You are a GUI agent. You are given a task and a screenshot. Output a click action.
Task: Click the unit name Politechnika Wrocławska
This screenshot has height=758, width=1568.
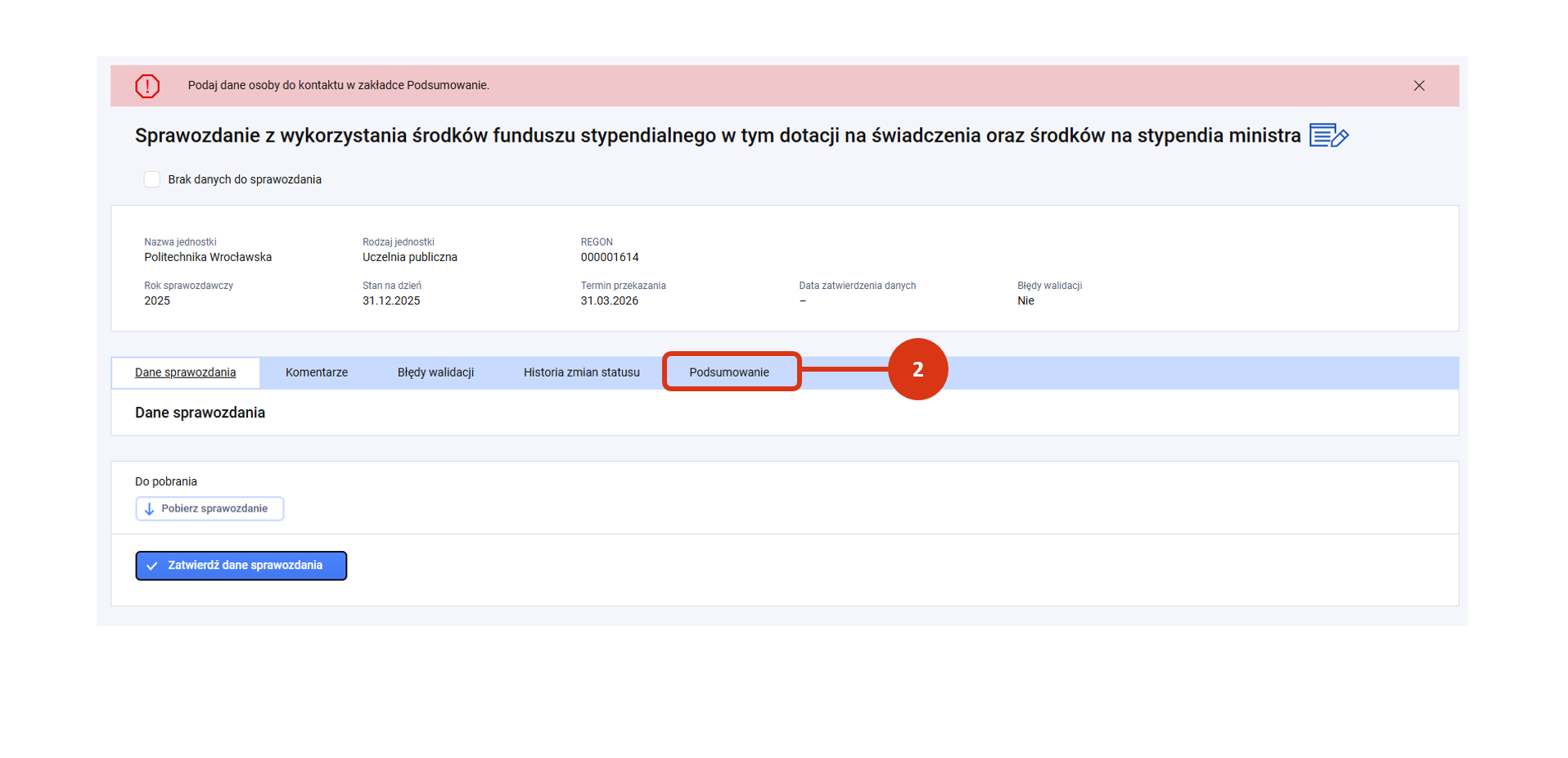[208, 257]
